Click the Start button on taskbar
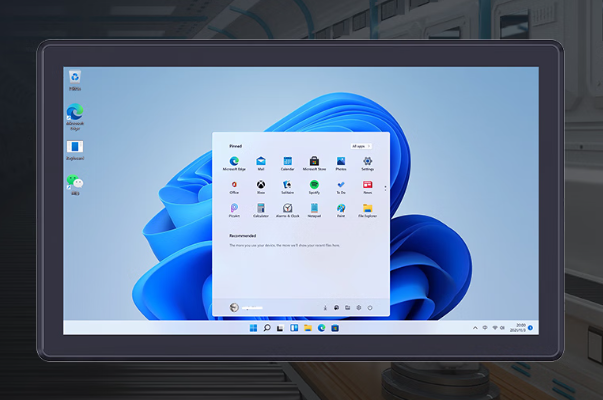 (254, 328)
